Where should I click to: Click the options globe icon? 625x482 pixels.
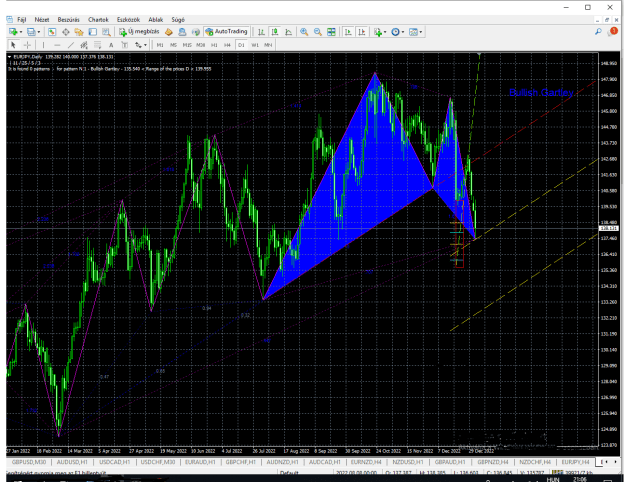195,32
